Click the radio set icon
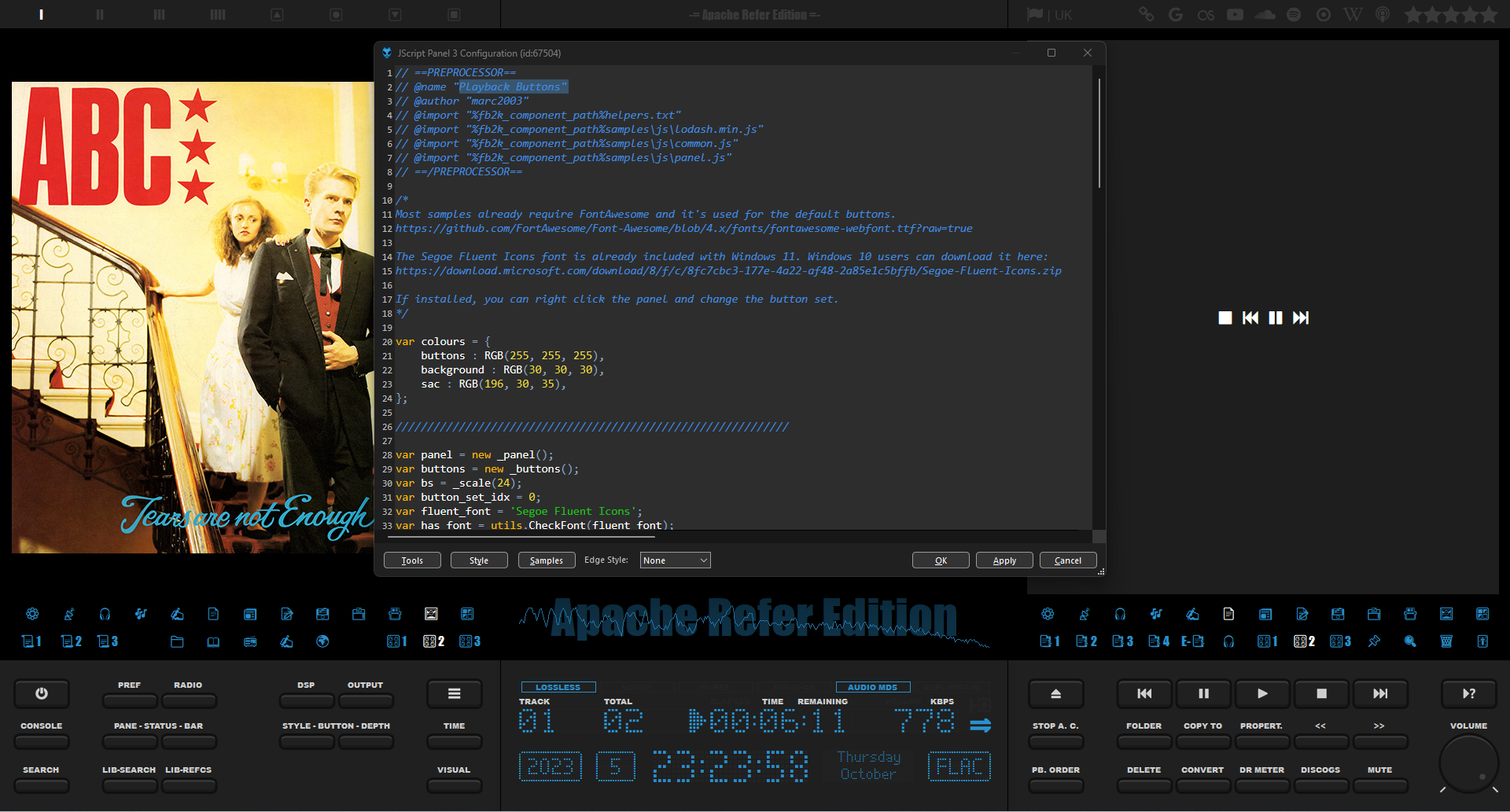The width and height of the screenshot is (1510, 812). (x=250, y=641)
